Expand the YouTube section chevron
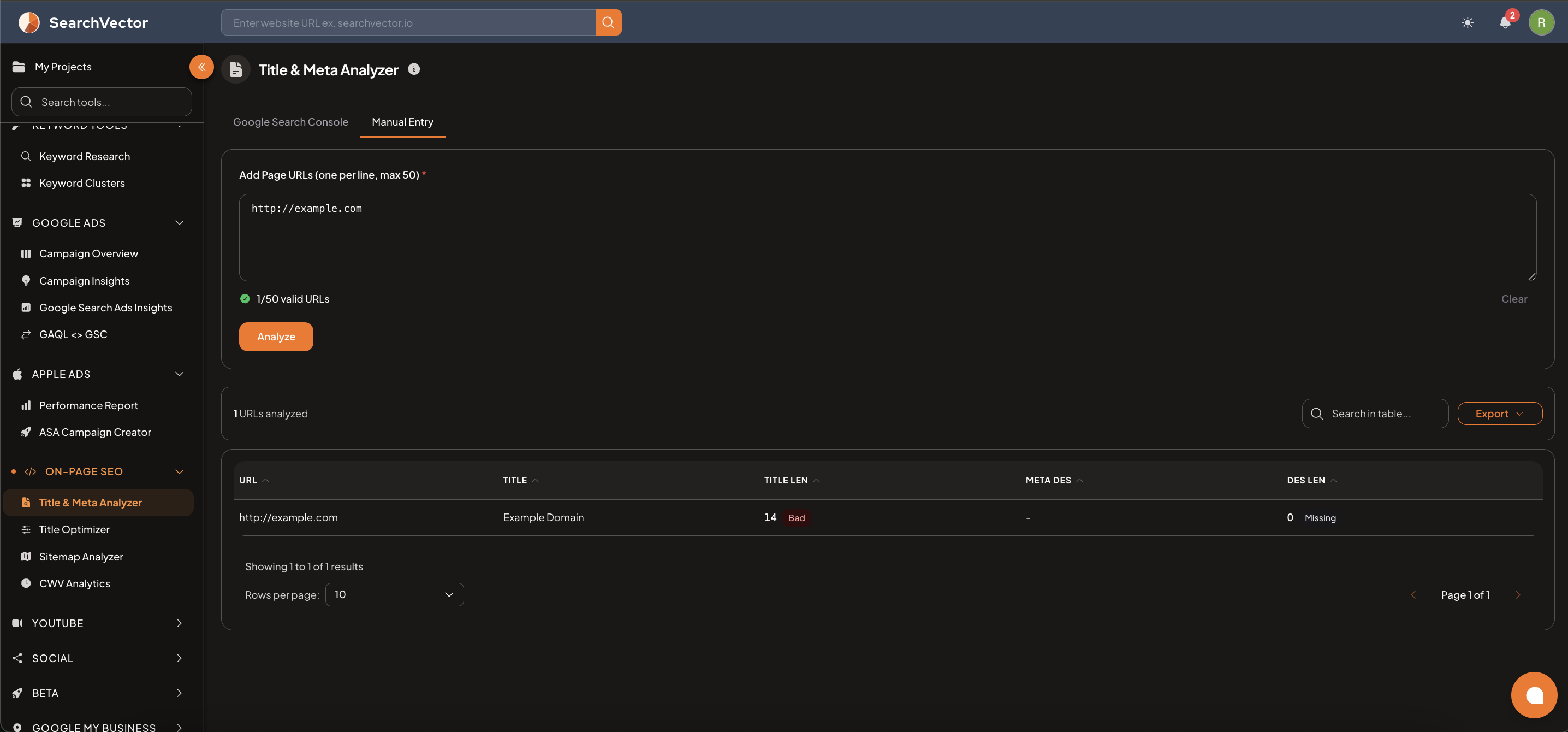The width and height of the screenshot is (1568, 732). (180, 623)
